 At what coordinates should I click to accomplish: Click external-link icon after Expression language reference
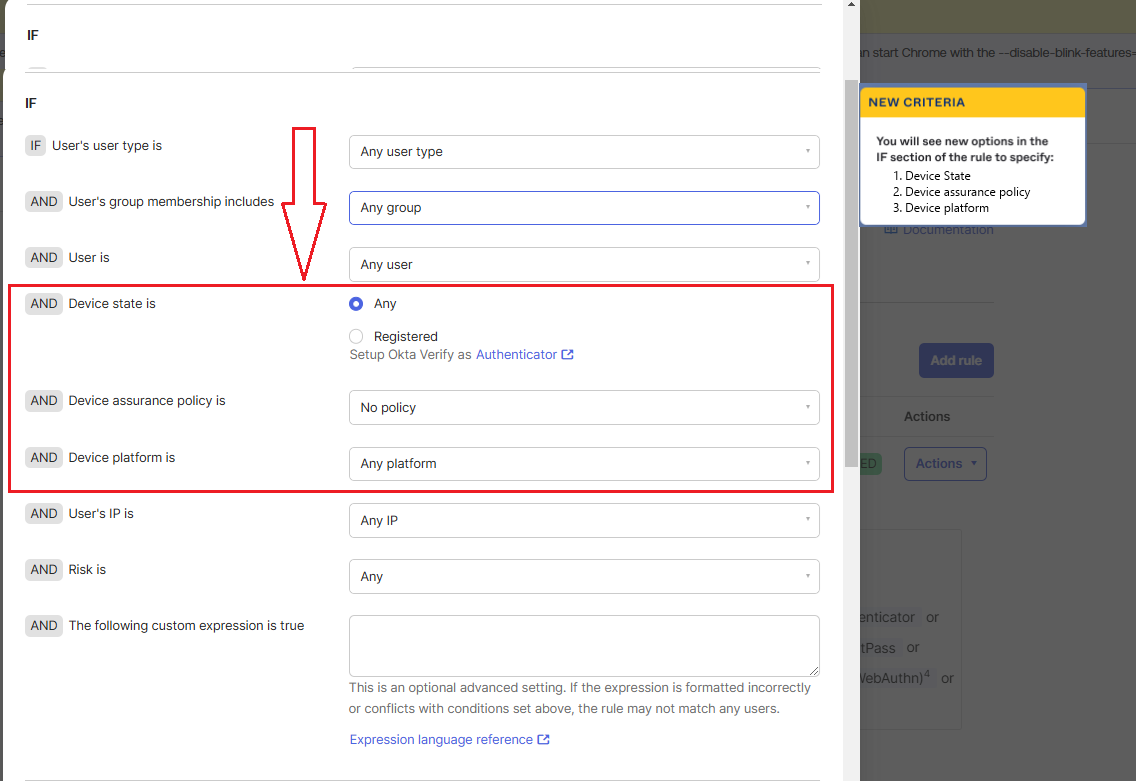pyautogui.click(x=544, y=740)
